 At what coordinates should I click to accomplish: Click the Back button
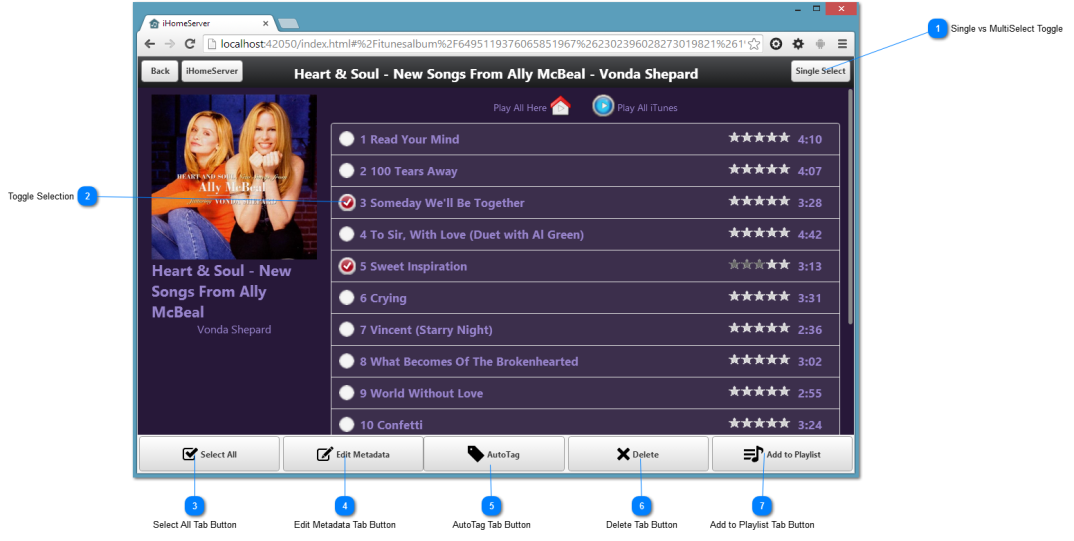160,71
